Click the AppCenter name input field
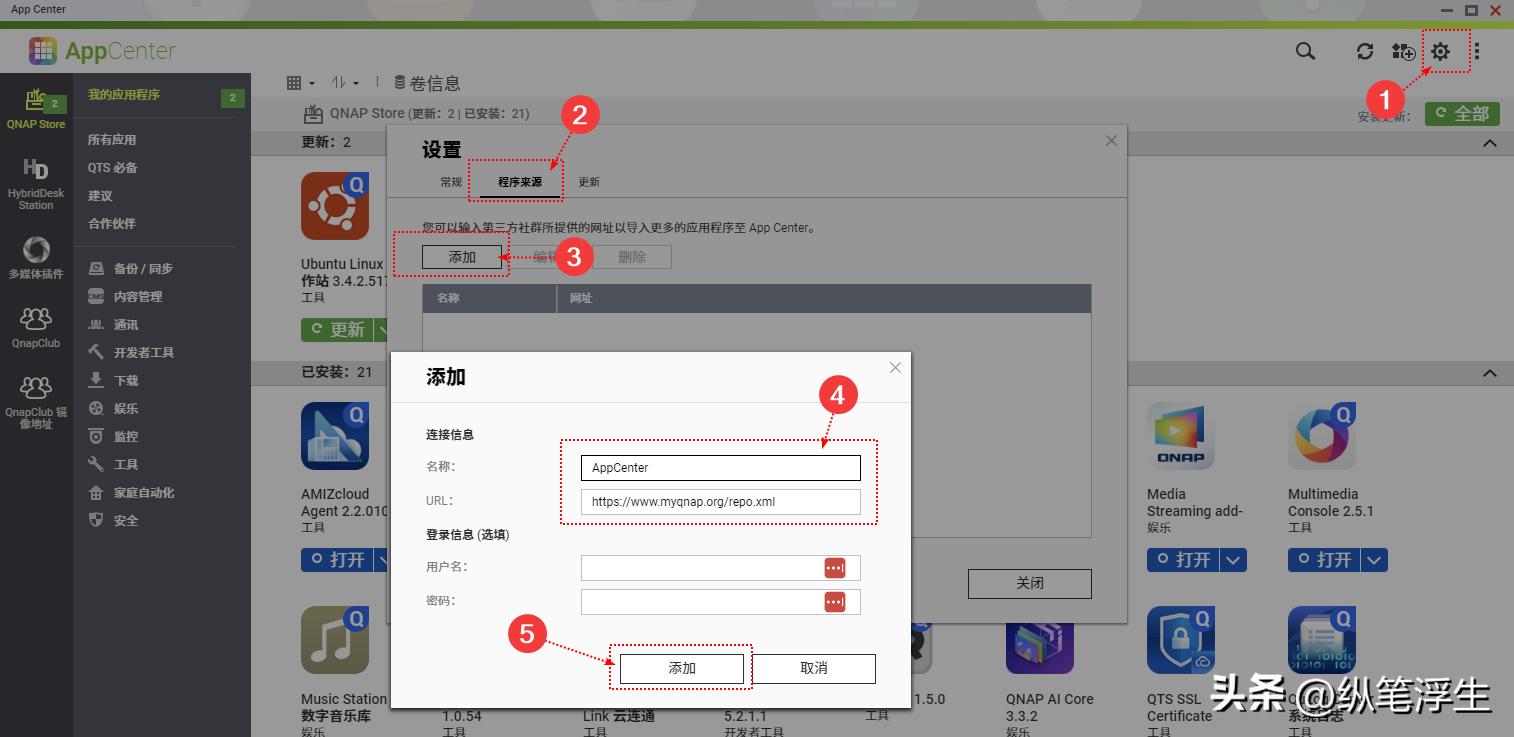The image size is (1514, 737). [x=720, y=467]
